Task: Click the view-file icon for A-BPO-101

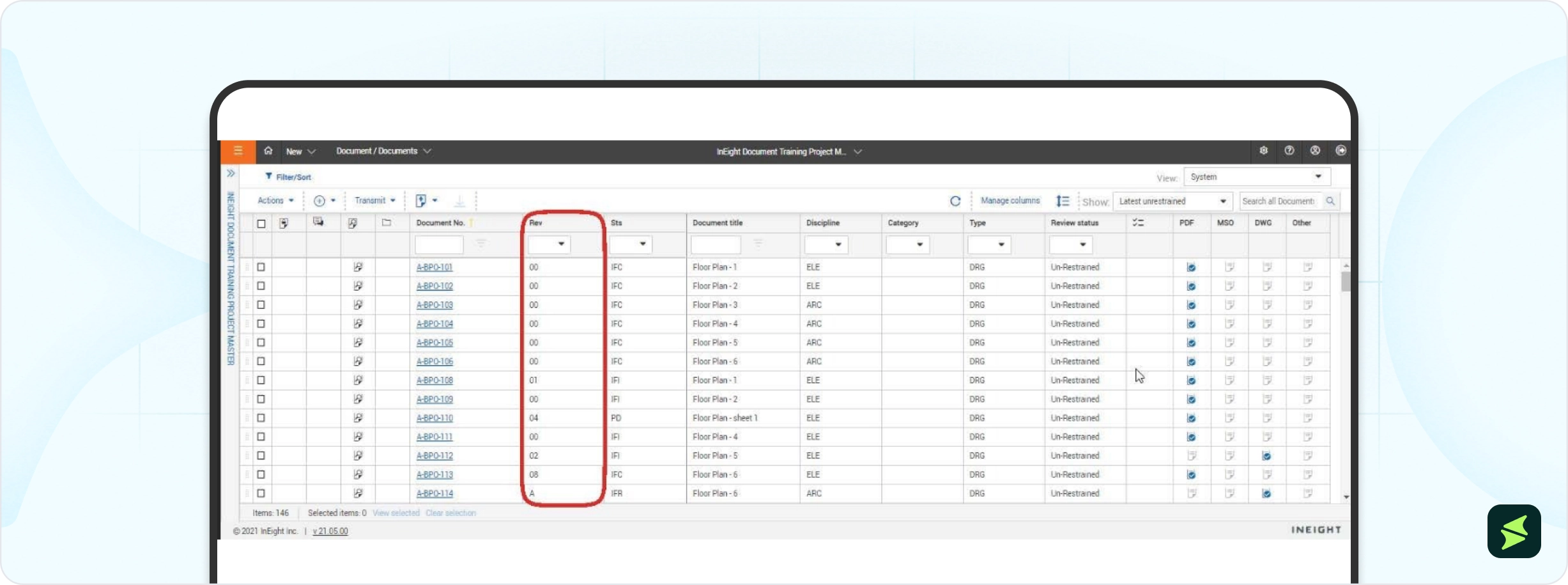Action: [x=358, y=267]
